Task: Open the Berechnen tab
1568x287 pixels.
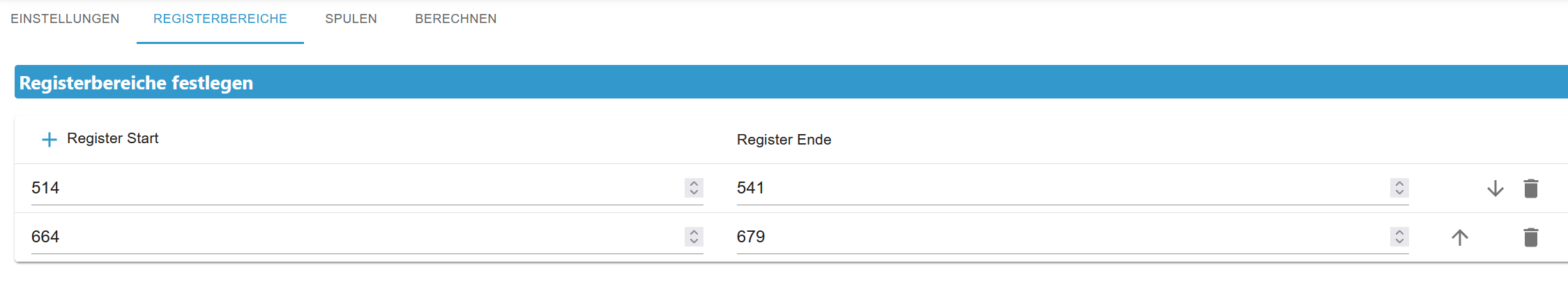Action: 456,19
